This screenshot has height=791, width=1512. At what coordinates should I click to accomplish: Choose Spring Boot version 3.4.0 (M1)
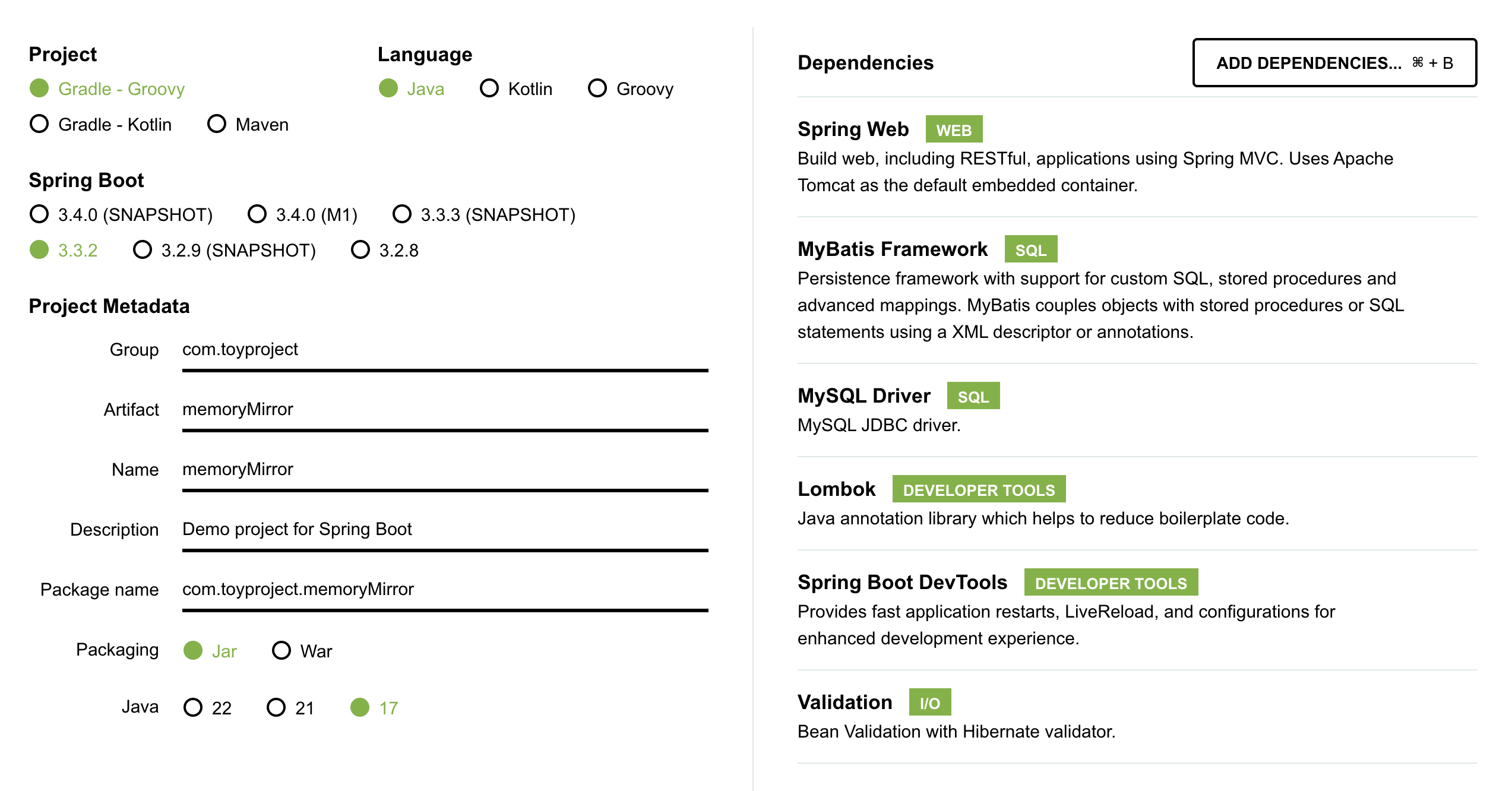pos(257,214)
